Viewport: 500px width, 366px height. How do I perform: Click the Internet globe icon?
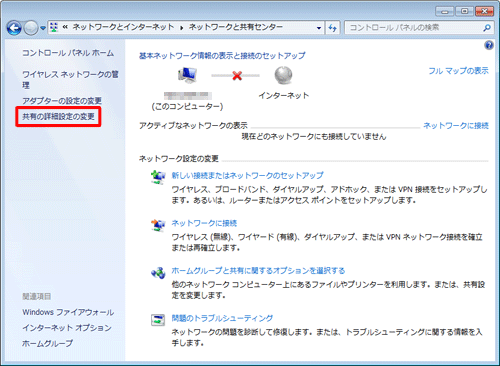pos(283,75)
